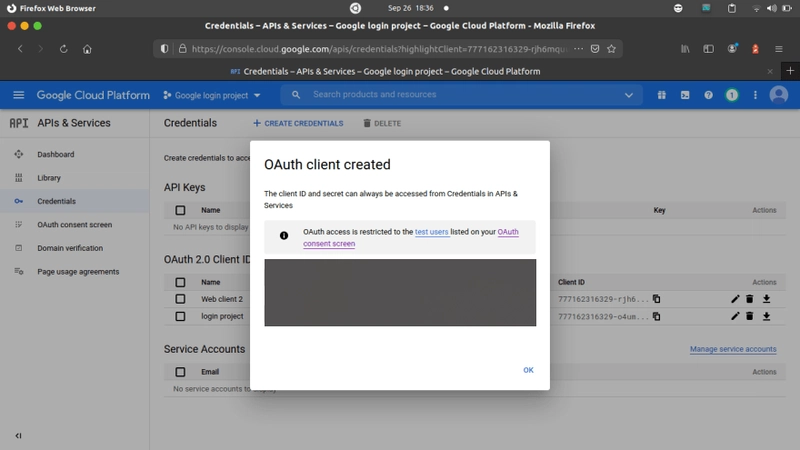Open system clock showing Sep 26 18:36

(x=410, y=8)
